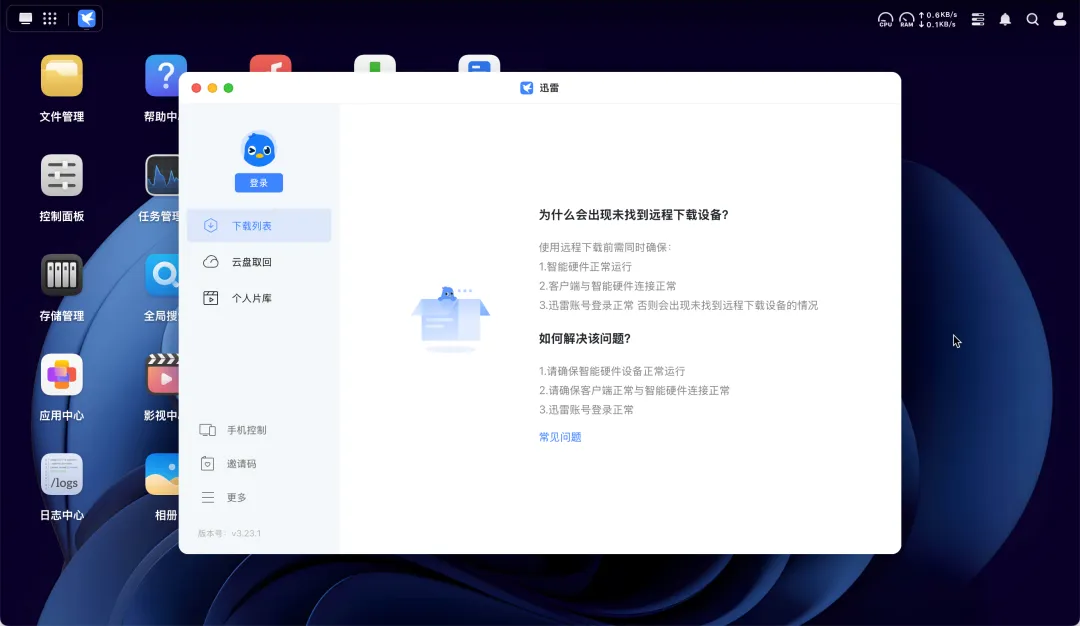Click the 迅雷 window title text
Screen dimensions: 1080x626
[549, 88]
